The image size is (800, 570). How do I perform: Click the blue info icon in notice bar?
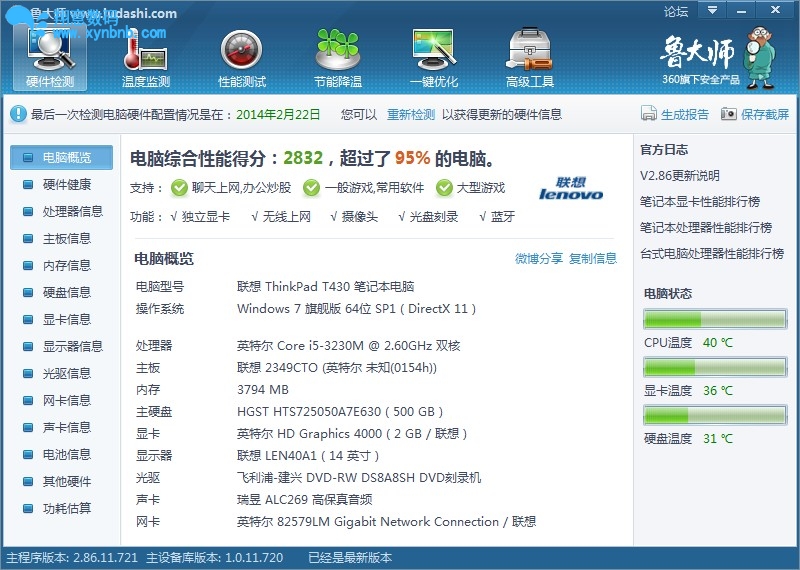tap(18, 114)
